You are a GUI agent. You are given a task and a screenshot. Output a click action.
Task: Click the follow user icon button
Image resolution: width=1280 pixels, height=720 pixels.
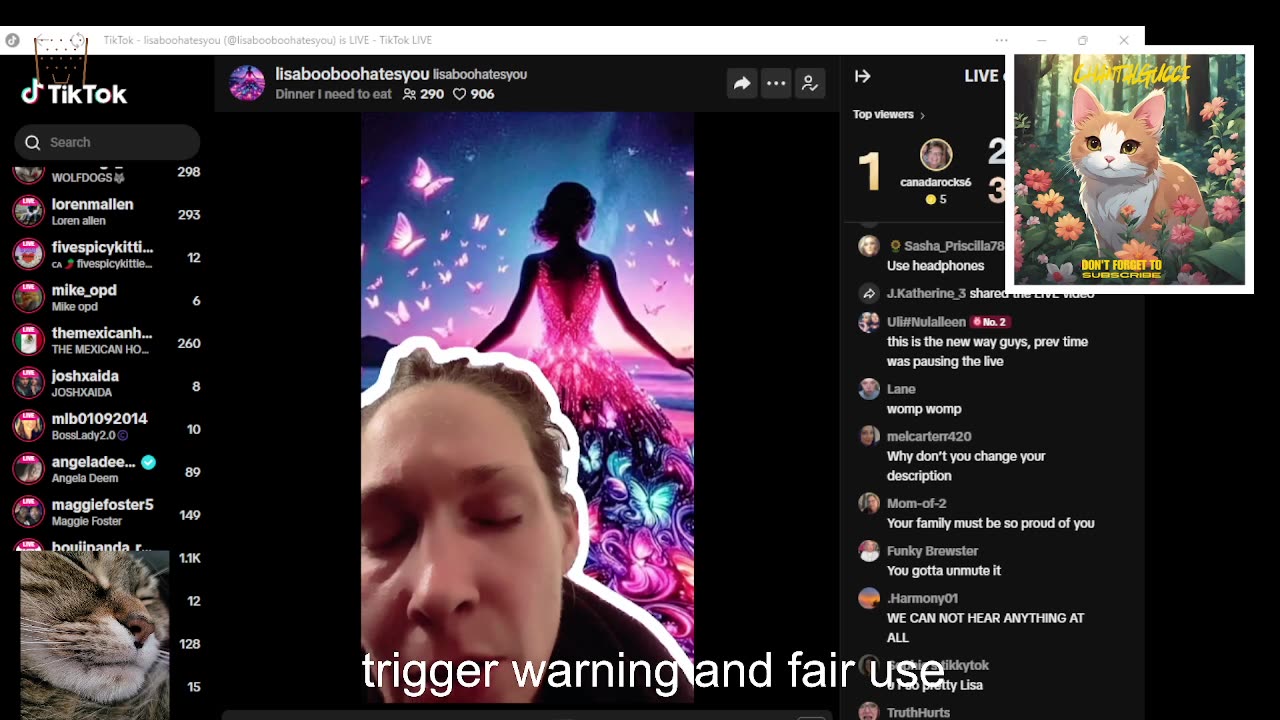click(x=810, y=84)
